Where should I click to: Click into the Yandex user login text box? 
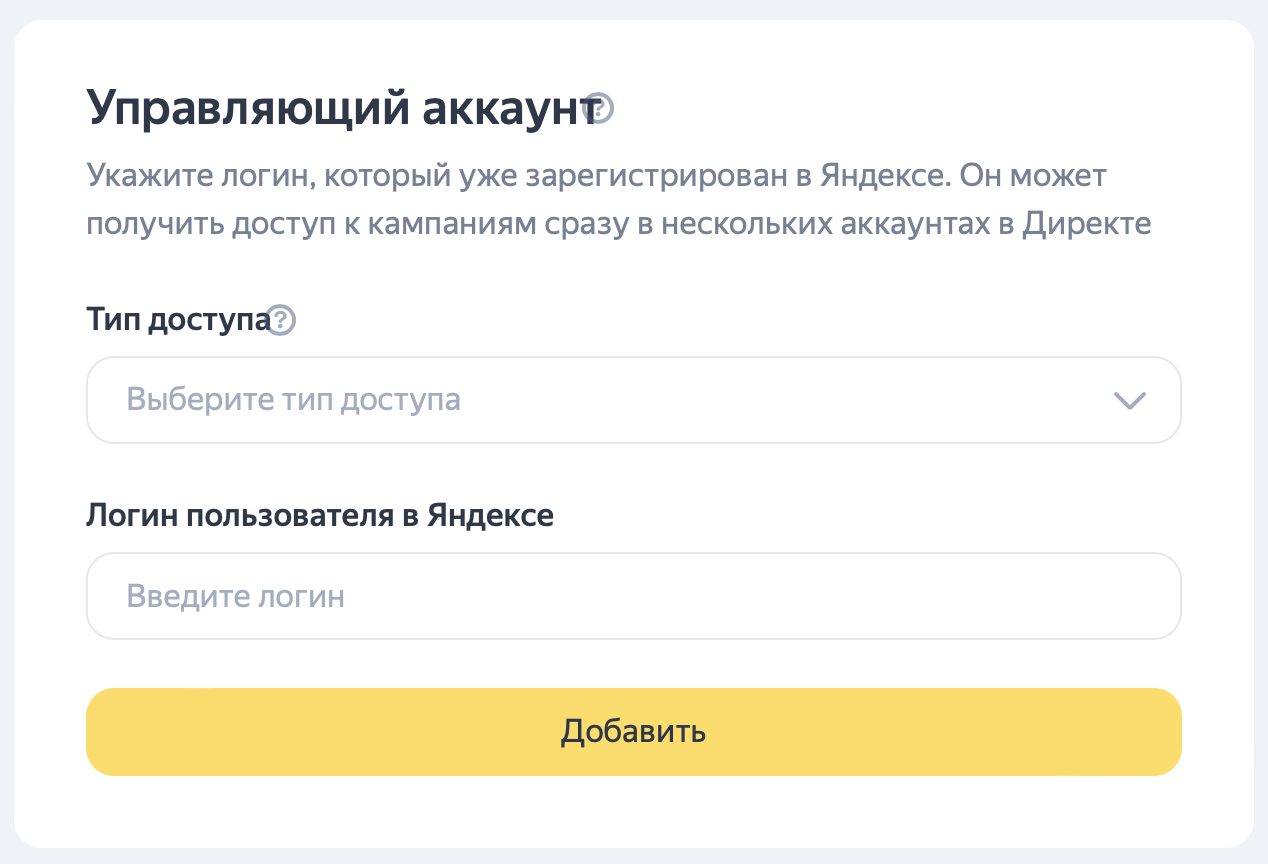pyautogui.click(x=634, y=596)
